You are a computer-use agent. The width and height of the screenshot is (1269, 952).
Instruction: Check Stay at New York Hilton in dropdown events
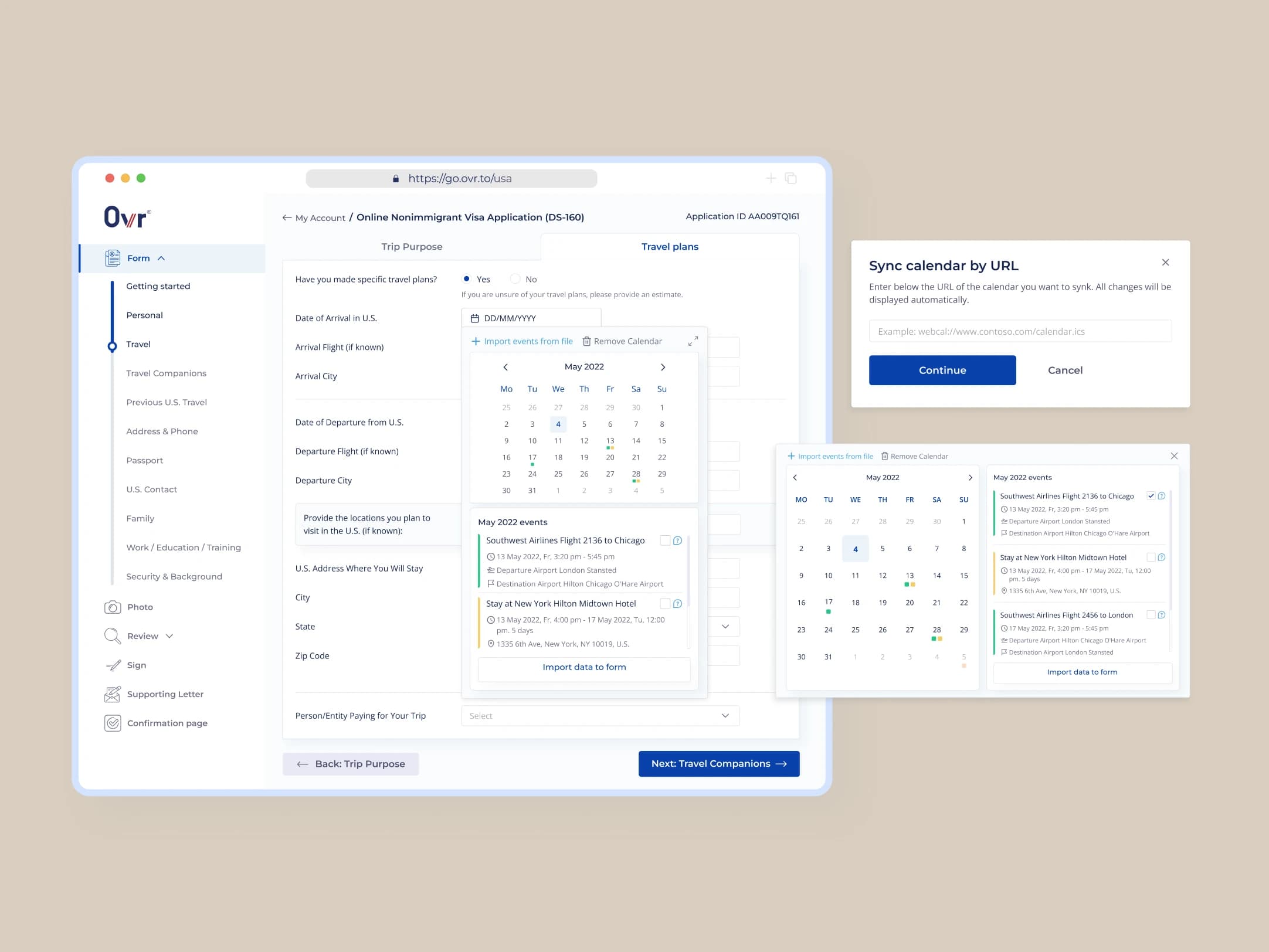665,604
